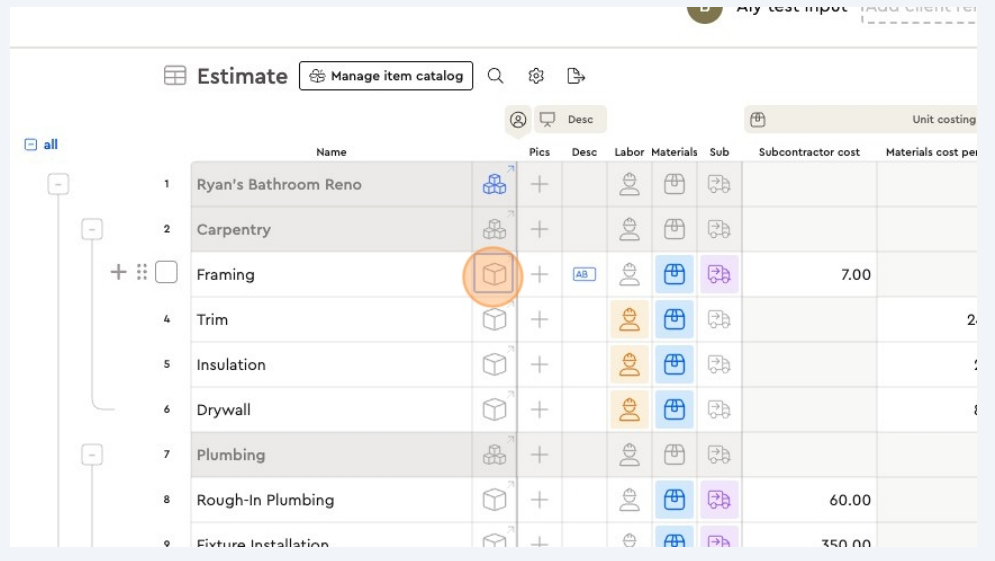Toggle the materials icon for Drywall
The width and height of the screenshot is (995, 561).
click(674, 410)
